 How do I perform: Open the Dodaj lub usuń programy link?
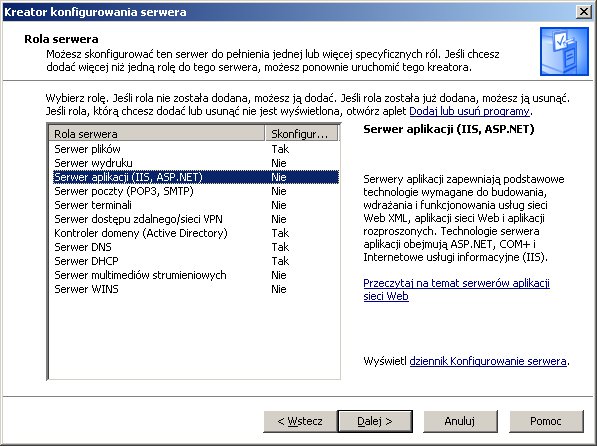[469, 111]
